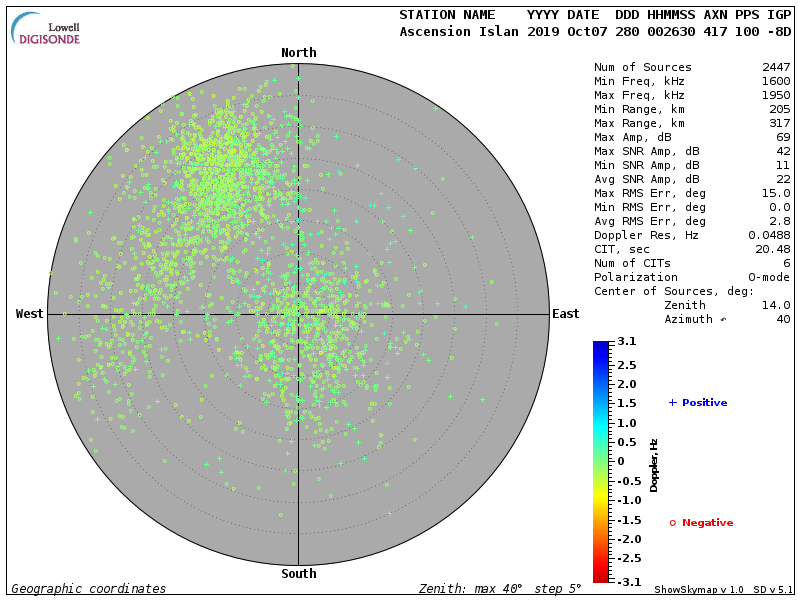Image resolution: width=800 pixels, height=600 pixels.
Task: Click the Zenith max 40° step 5° caption
Action: coord(499,589)
